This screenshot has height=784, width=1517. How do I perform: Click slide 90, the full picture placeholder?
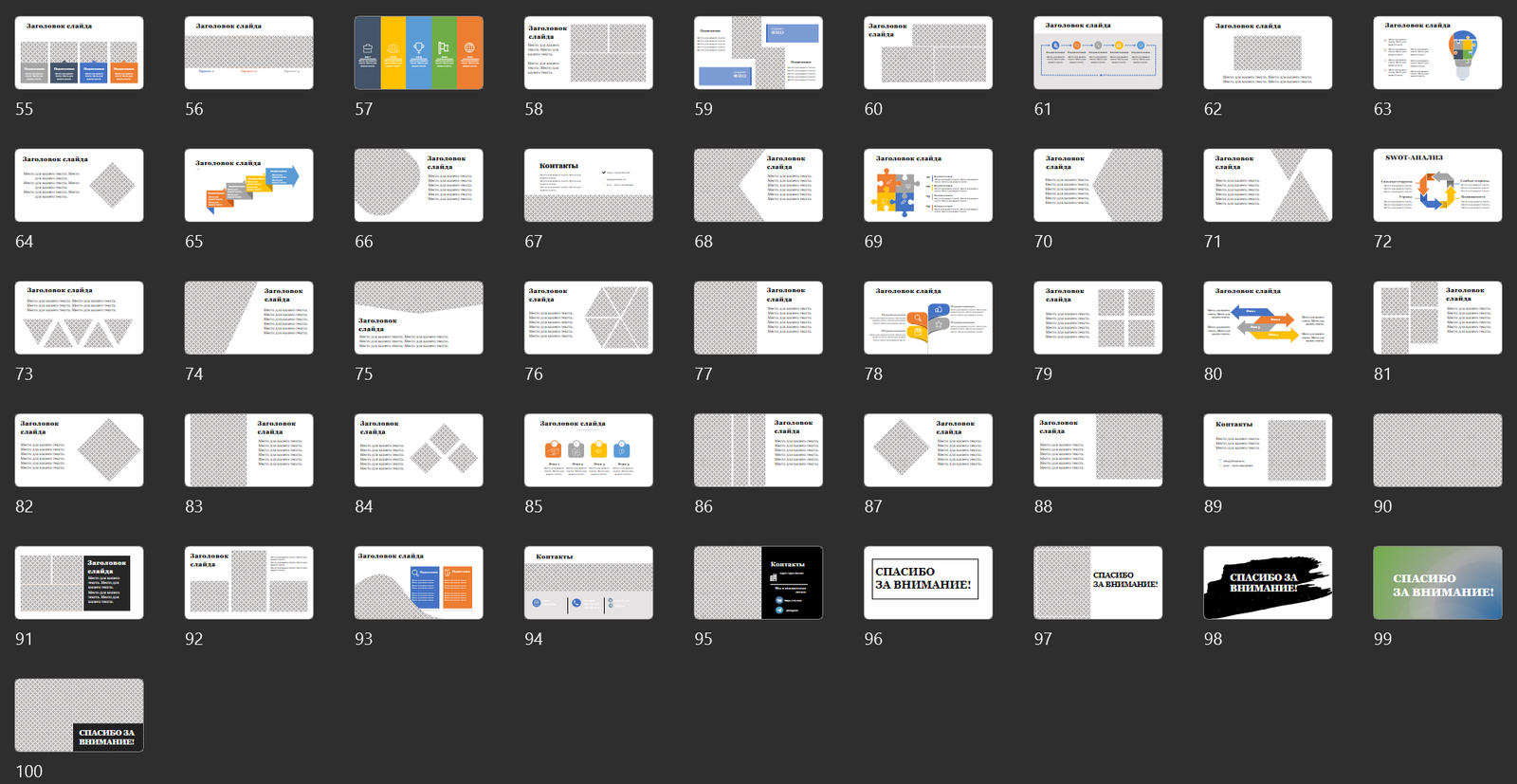(1437, 450)
